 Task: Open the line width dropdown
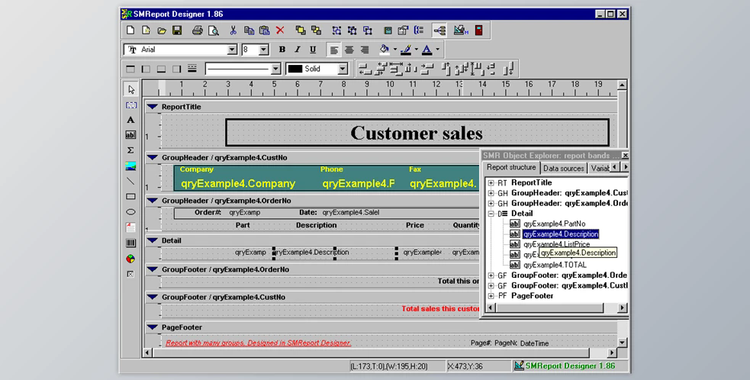click(x=276, y=69)
